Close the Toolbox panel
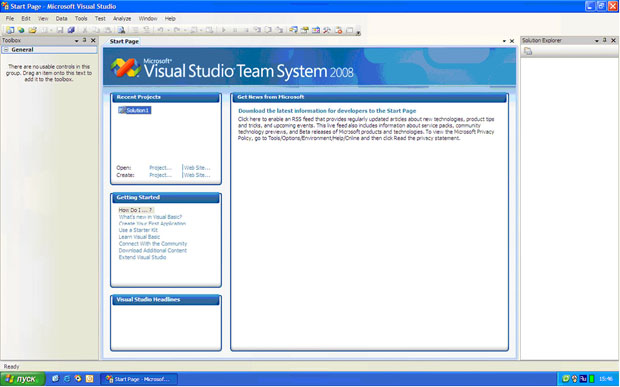The width and height of the screenshot is (620, 387). click(x=93, y=40)
